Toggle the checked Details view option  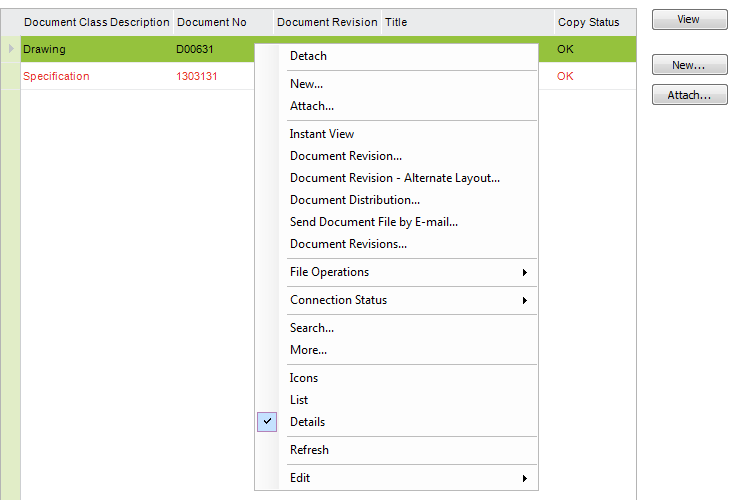[307, 422]
